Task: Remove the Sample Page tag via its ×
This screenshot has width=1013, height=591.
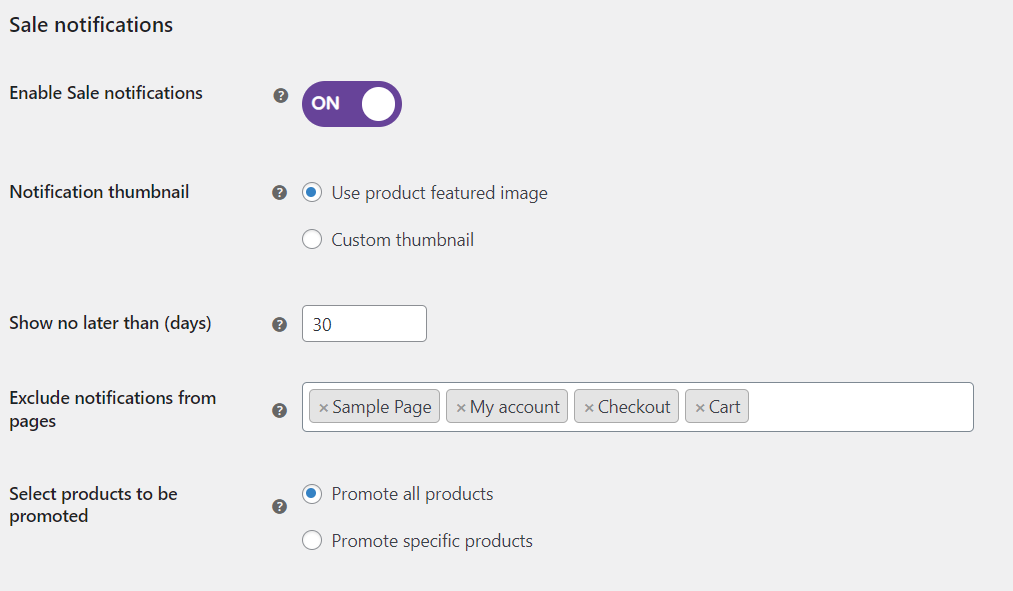Action: (x=323, y=408)
